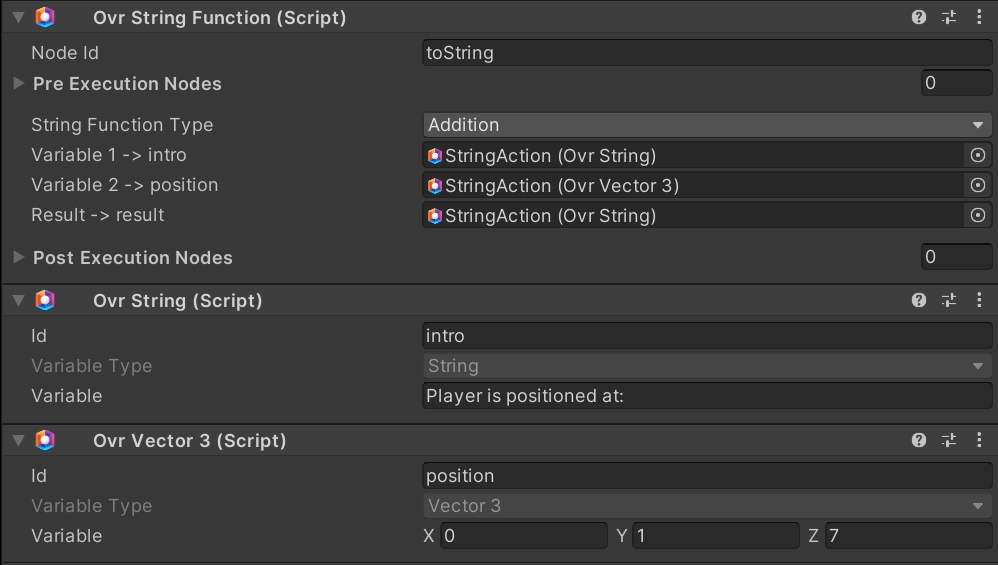Image resolution: width=998 pixels, height=565 pixels.
Task: Expand Pre Execution Nodes list
Action: pos(19,84)
